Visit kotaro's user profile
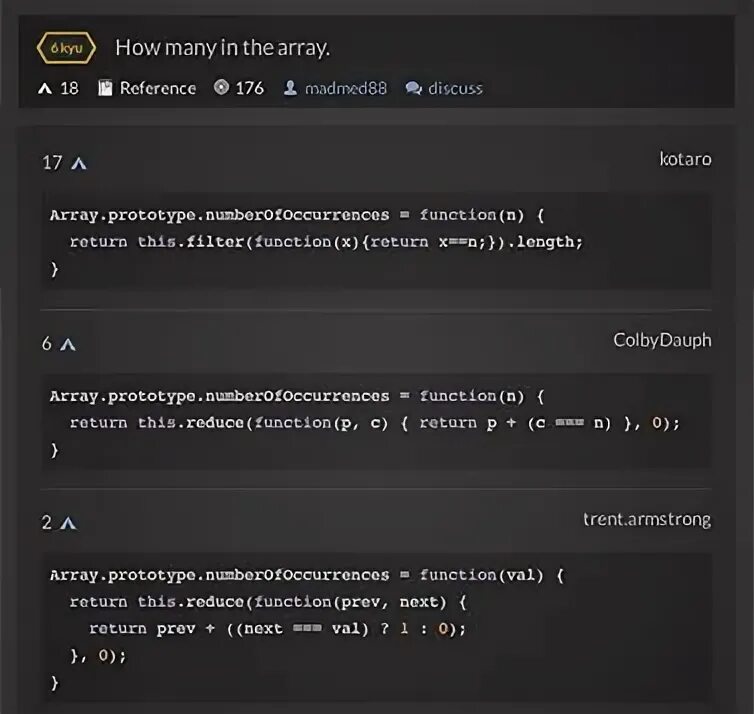This screenshot has height=714, width=754. (685, 159)
